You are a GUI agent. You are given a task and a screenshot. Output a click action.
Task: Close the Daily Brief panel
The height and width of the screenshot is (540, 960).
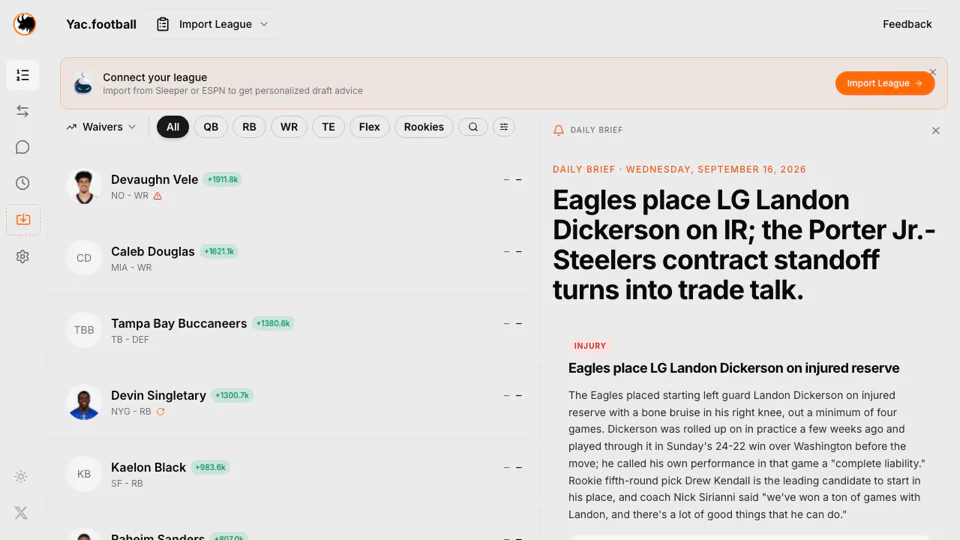[936, 130]
